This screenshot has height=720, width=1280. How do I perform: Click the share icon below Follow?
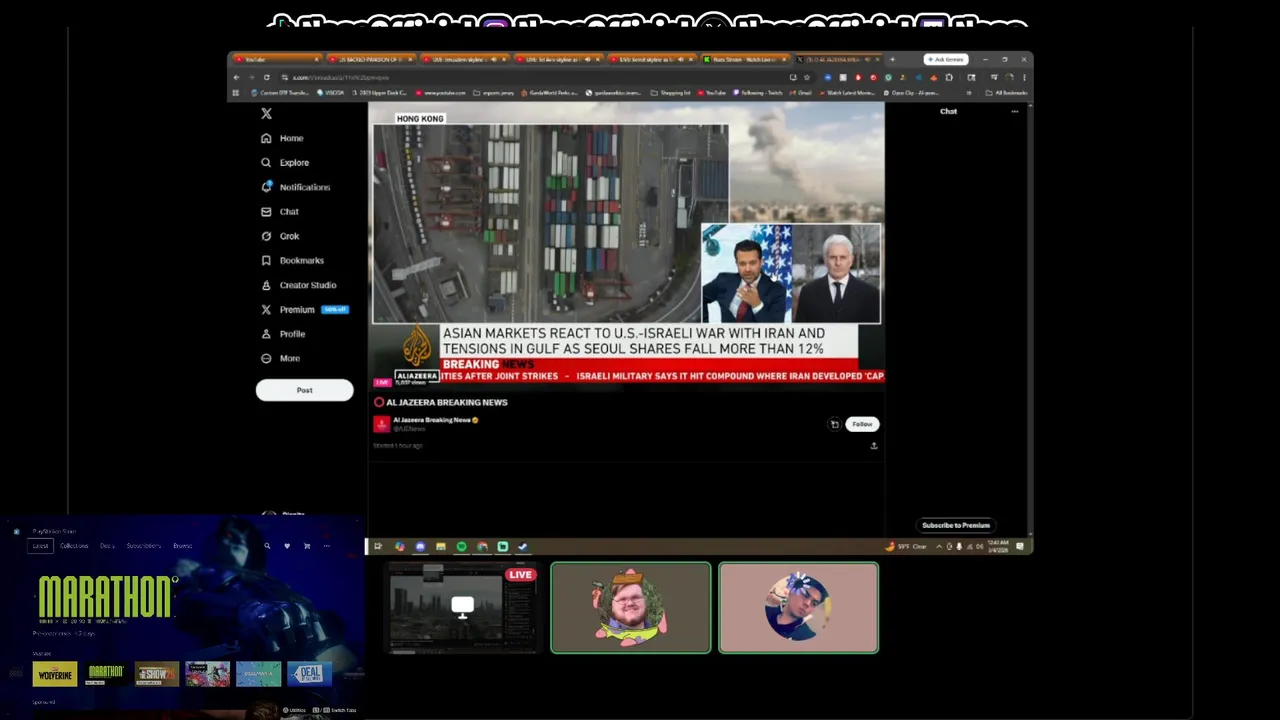click(x=873, y=446)
